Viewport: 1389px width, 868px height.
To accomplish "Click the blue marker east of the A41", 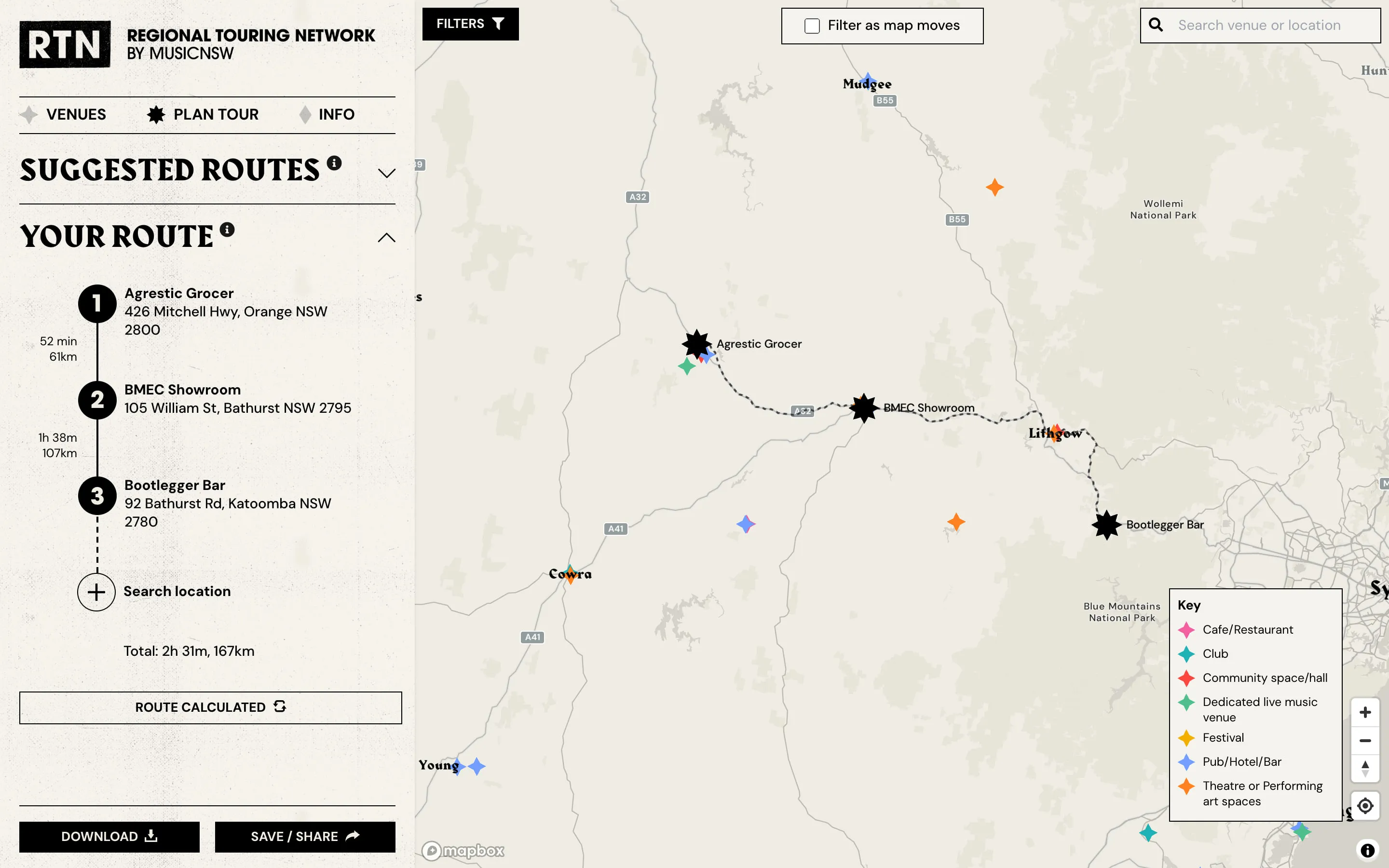I will [x=746, y=524].
